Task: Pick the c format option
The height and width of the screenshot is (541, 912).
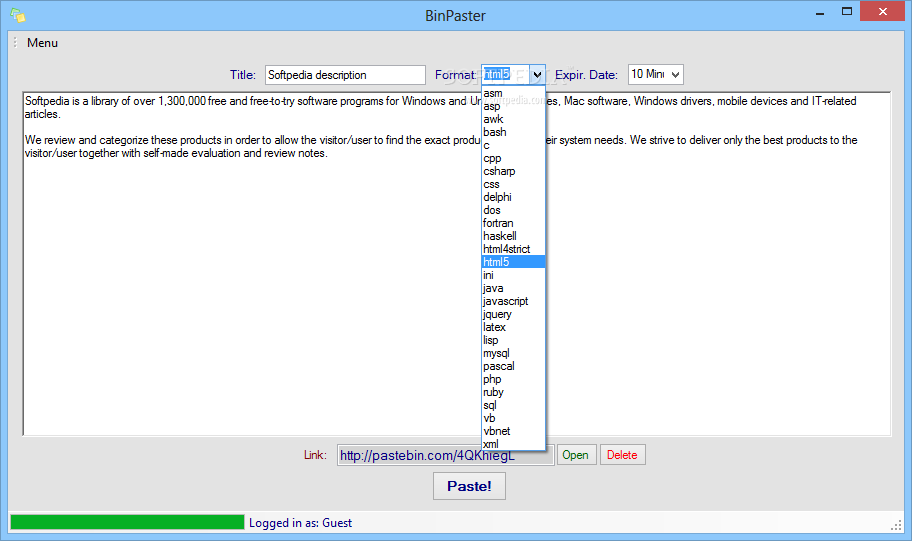Action: [513, 145]
